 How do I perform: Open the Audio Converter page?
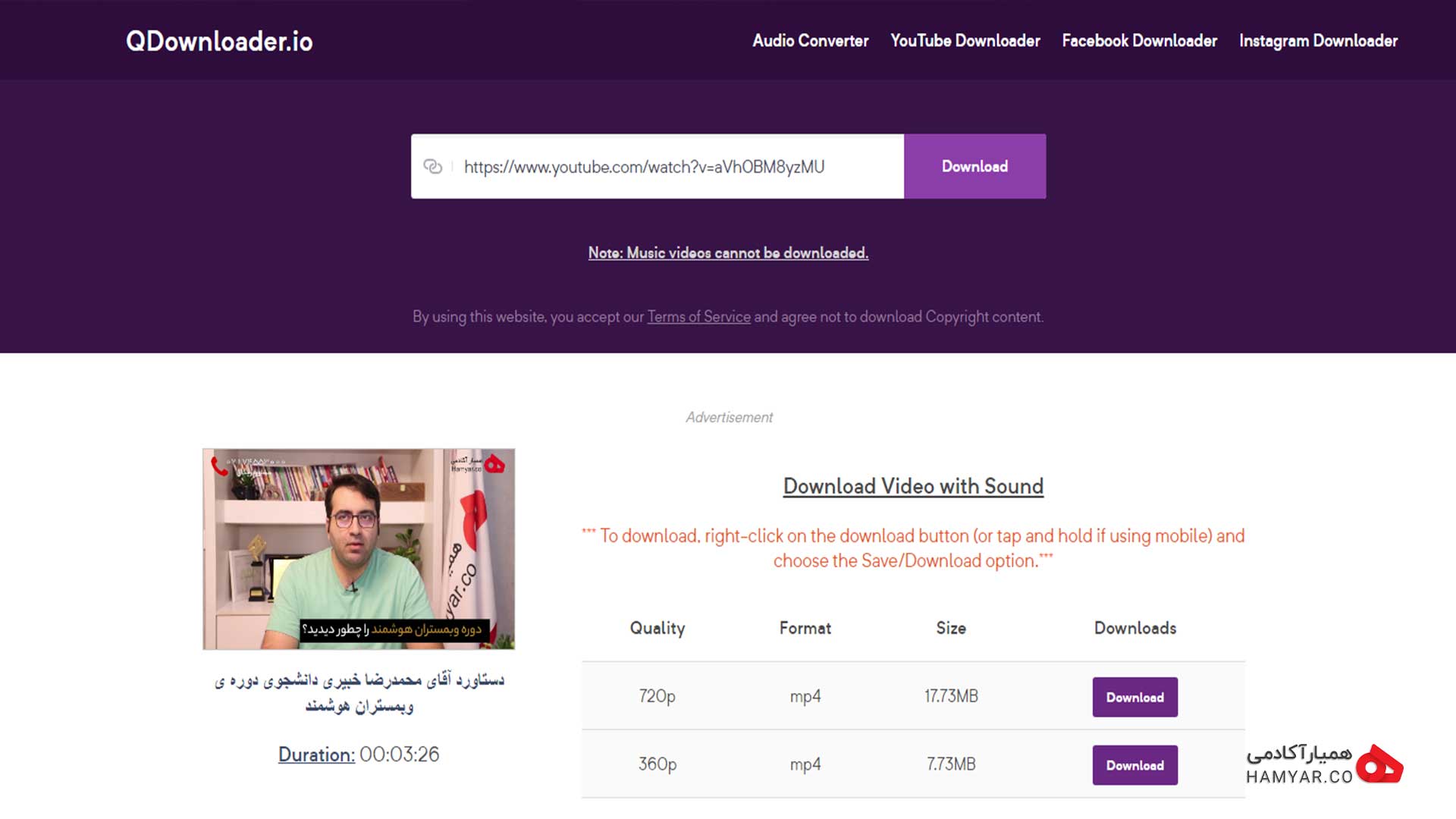coord(811,41)
